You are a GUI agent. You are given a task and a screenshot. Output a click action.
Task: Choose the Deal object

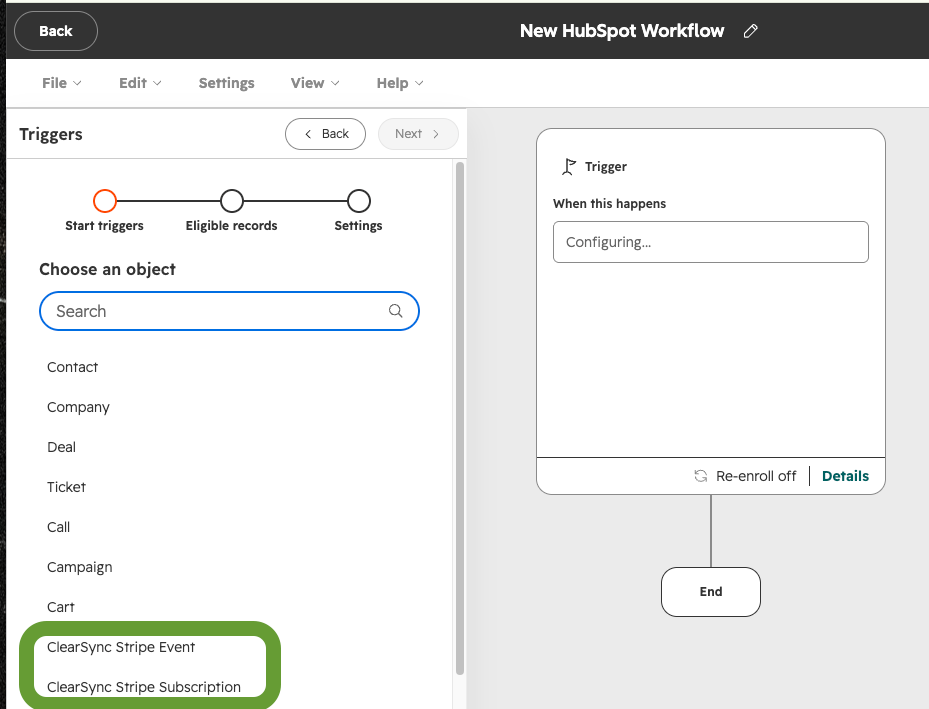[x=61, y=447]
